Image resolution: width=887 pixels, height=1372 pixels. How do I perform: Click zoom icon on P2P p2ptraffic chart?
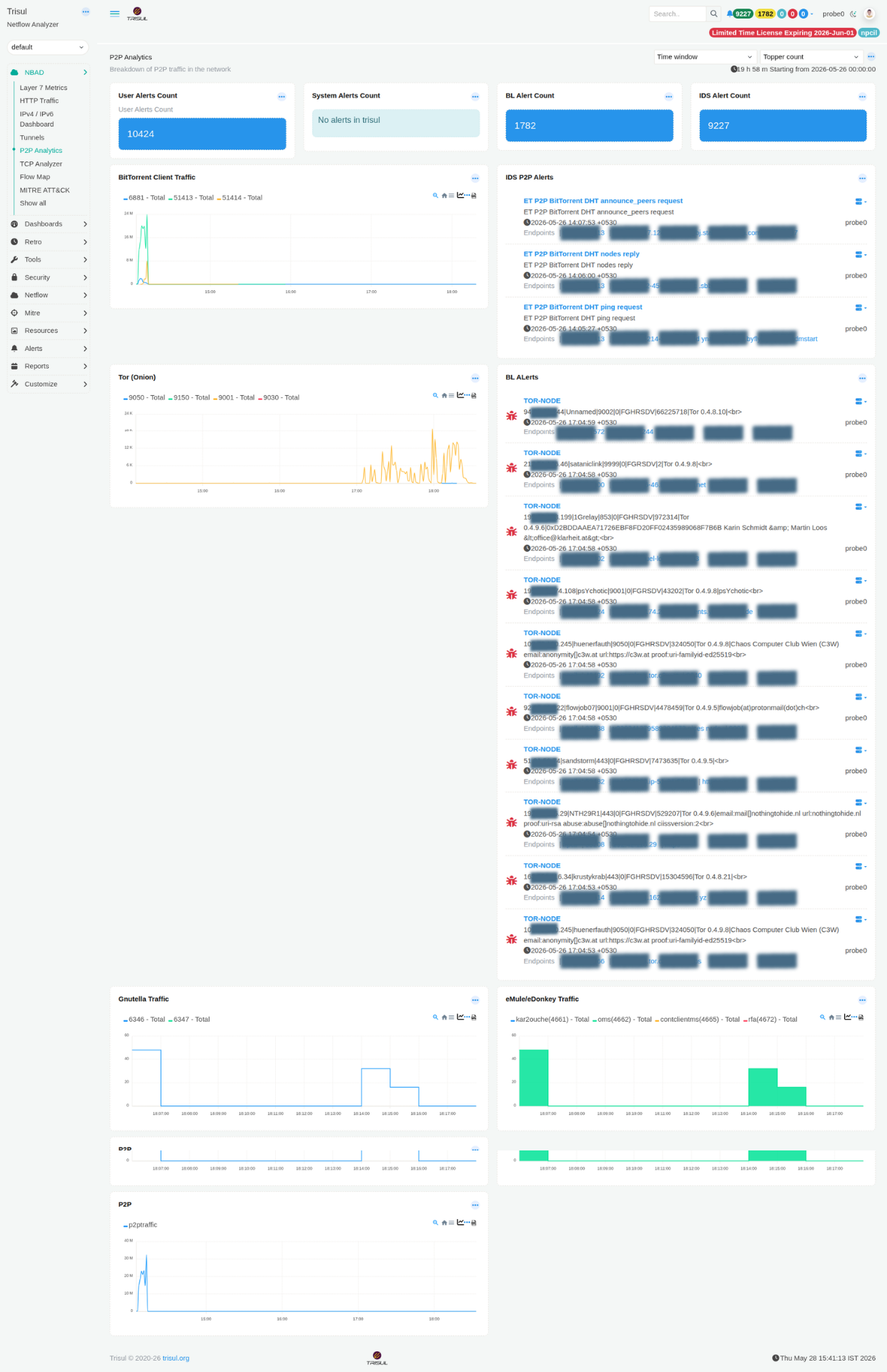click(435, 1223)
